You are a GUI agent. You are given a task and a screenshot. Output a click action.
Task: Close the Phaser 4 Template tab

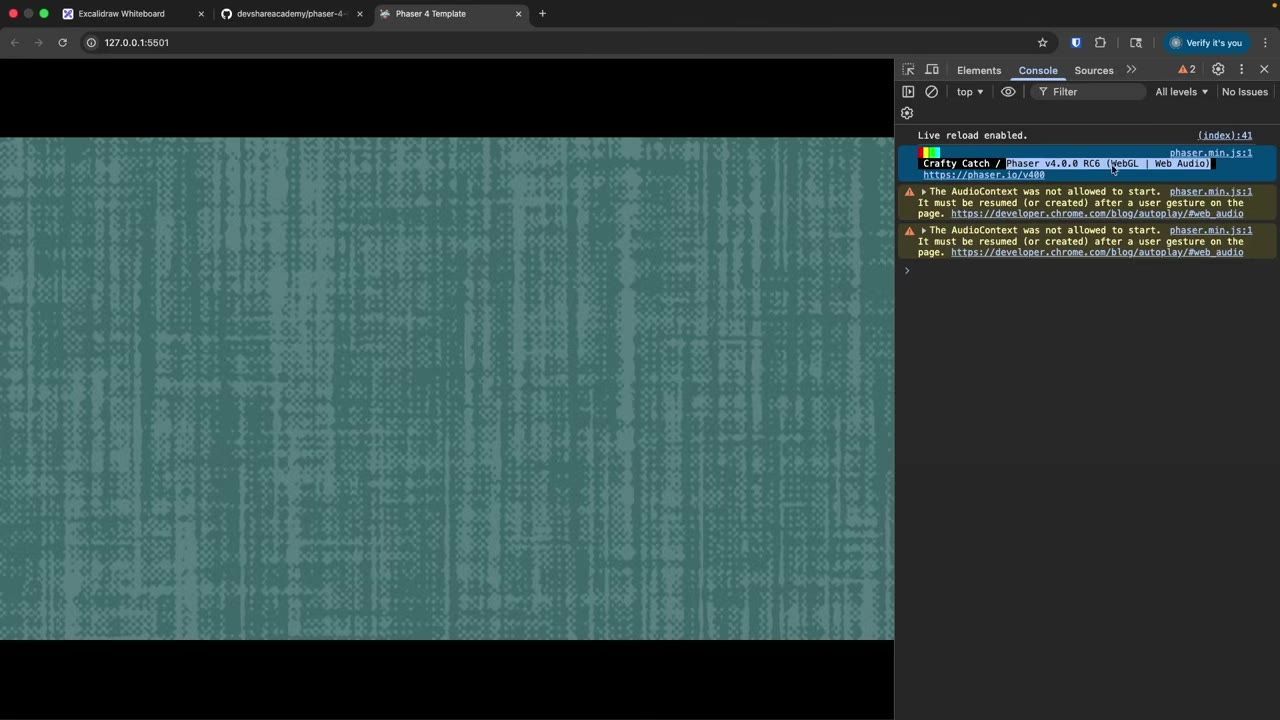pos(519,14)
